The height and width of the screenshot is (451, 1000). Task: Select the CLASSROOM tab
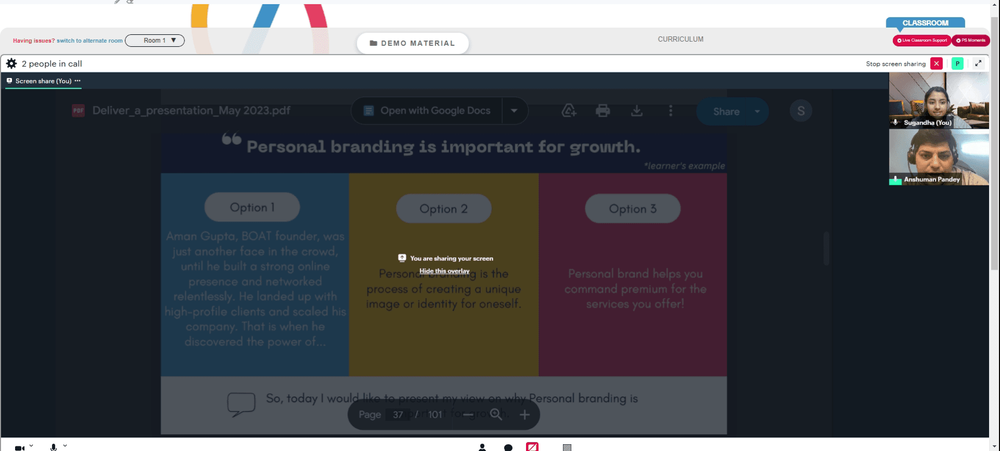pos(925,23)
